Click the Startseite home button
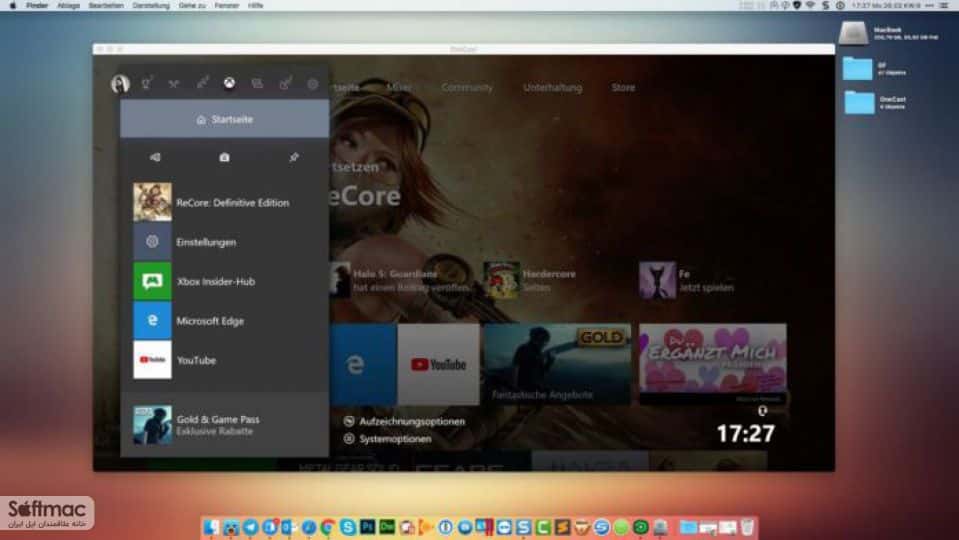The image size is (959, 540). click(224, 119)
